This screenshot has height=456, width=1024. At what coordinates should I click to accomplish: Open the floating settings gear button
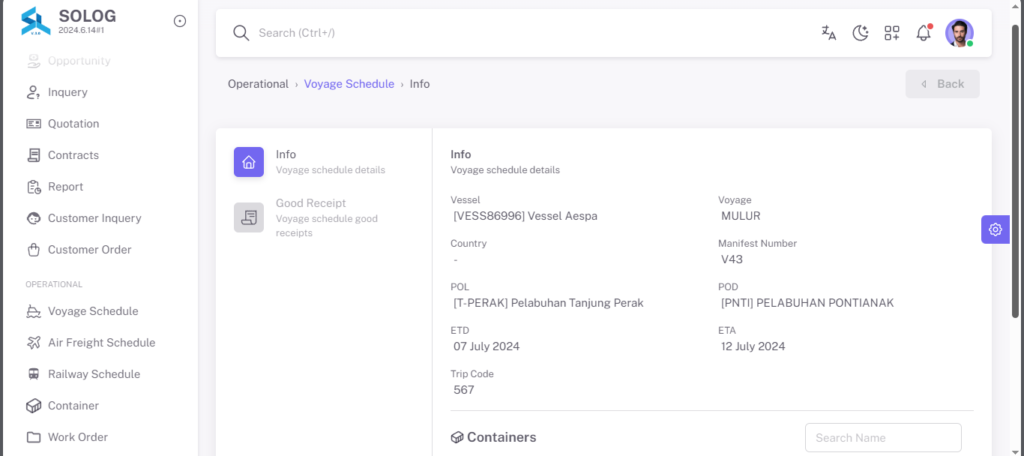coord(995,229)
